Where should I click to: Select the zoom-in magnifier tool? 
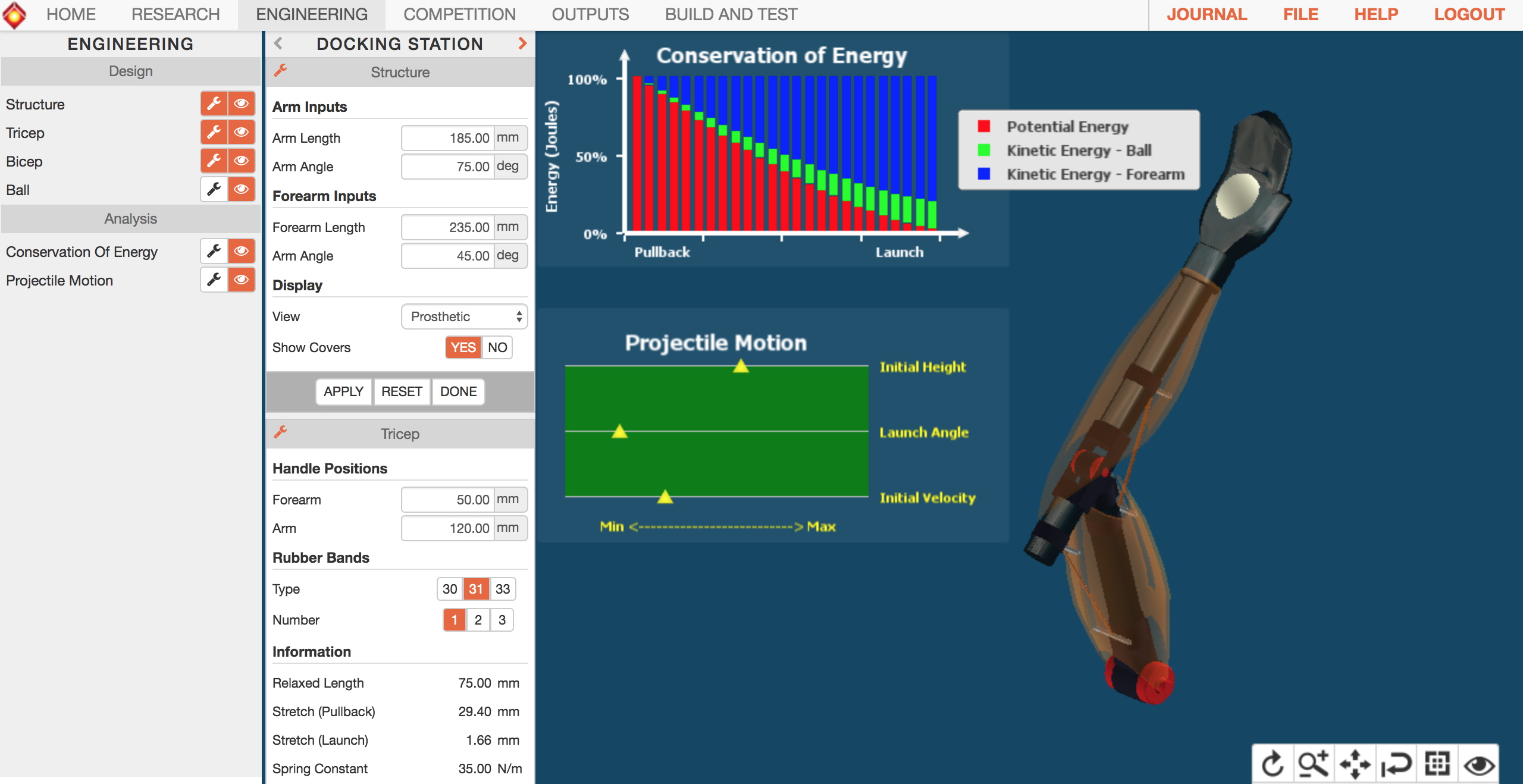[x=1314, y=764]
